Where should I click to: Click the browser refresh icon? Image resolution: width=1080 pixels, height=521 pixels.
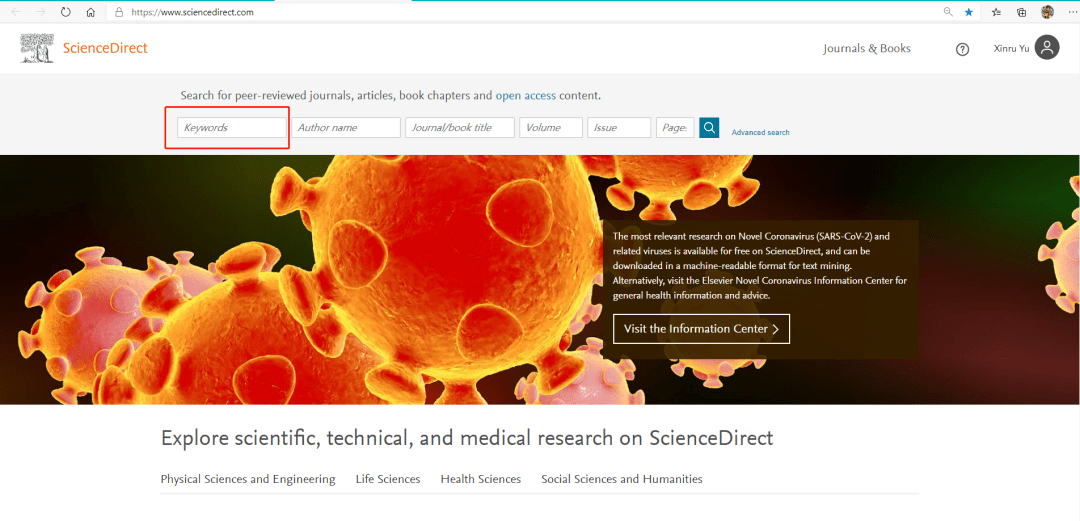[66, 12]
